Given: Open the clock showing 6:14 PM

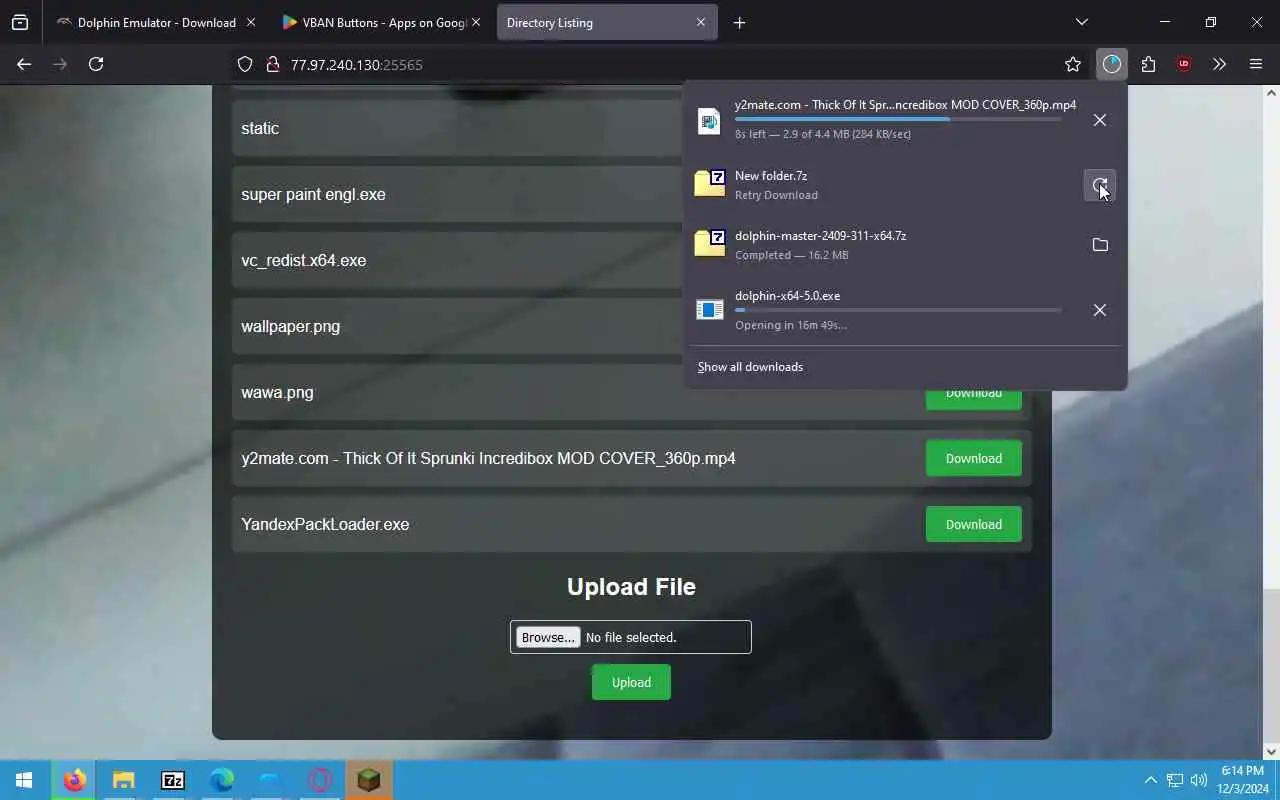Looking at the screenshot, I should pyautogui.click(x=1242, y=780).
